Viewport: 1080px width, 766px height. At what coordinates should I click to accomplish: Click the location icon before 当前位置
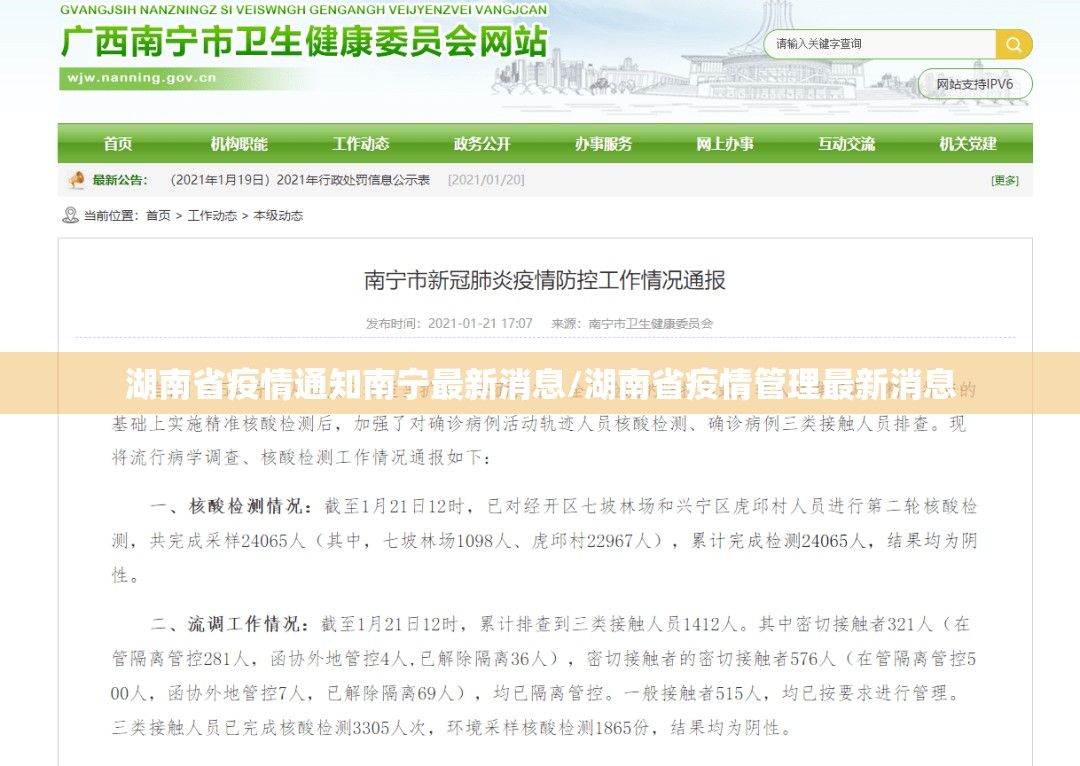[70, 215]
